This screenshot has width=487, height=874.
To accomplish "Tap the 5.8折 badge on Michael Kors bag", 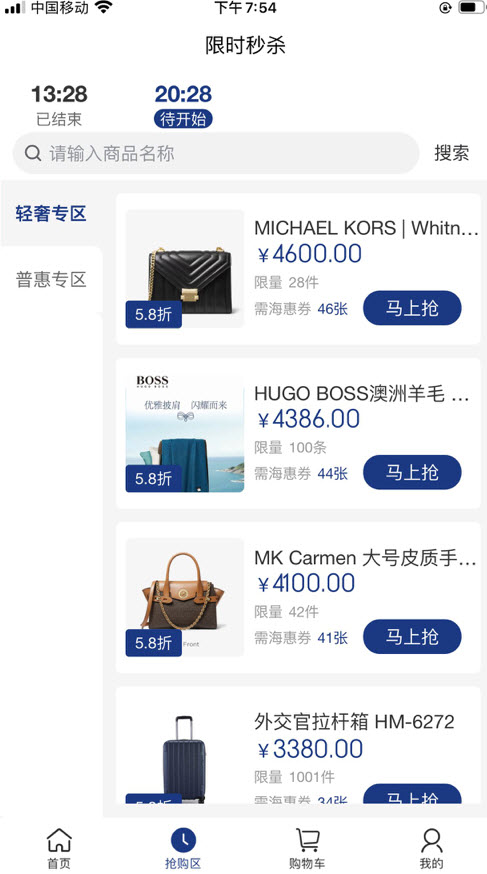I will (153, 314).
